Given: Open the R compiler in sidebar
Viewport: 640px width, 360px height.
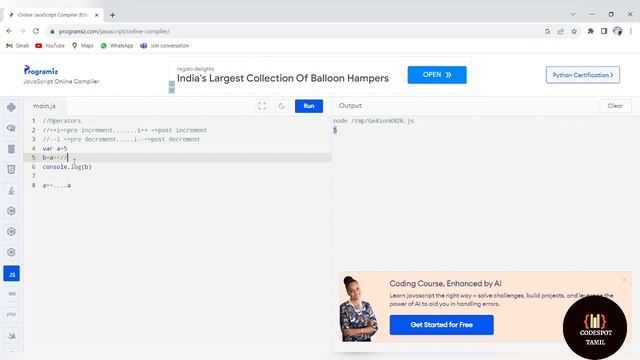Looking at the screenshot, I should 11,128.
